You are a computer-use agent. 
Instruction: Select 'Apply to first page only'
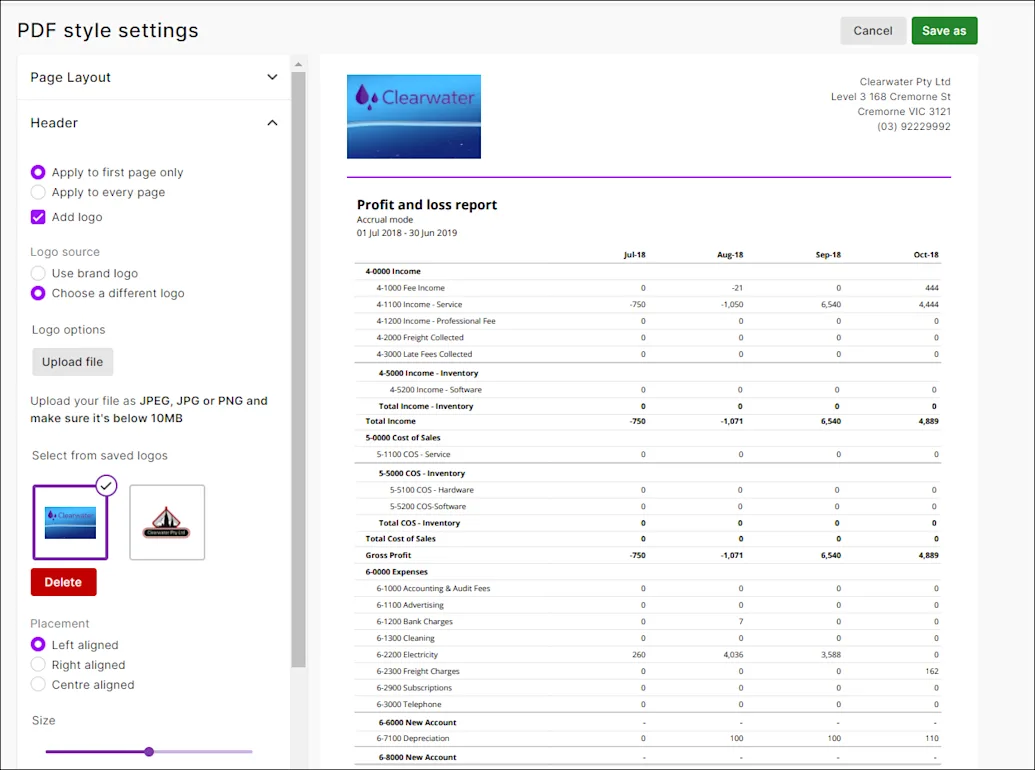click(x=38, y=172)
